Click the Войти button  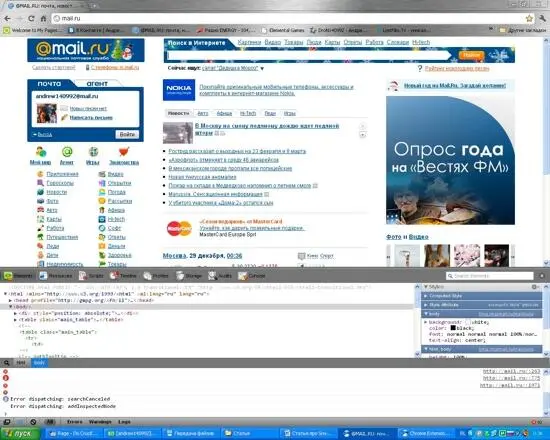click(x=127, y=134)
